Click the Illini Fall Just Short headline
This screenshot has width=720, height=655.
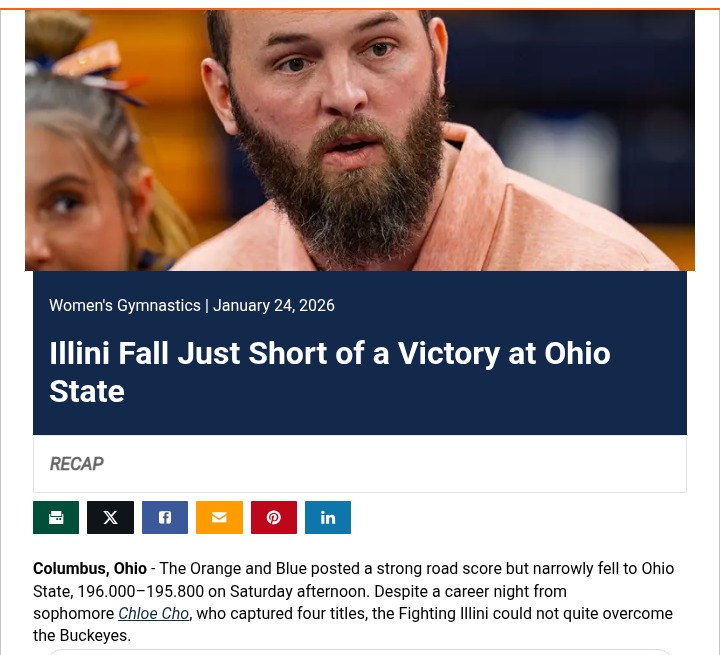pos(329,371)
